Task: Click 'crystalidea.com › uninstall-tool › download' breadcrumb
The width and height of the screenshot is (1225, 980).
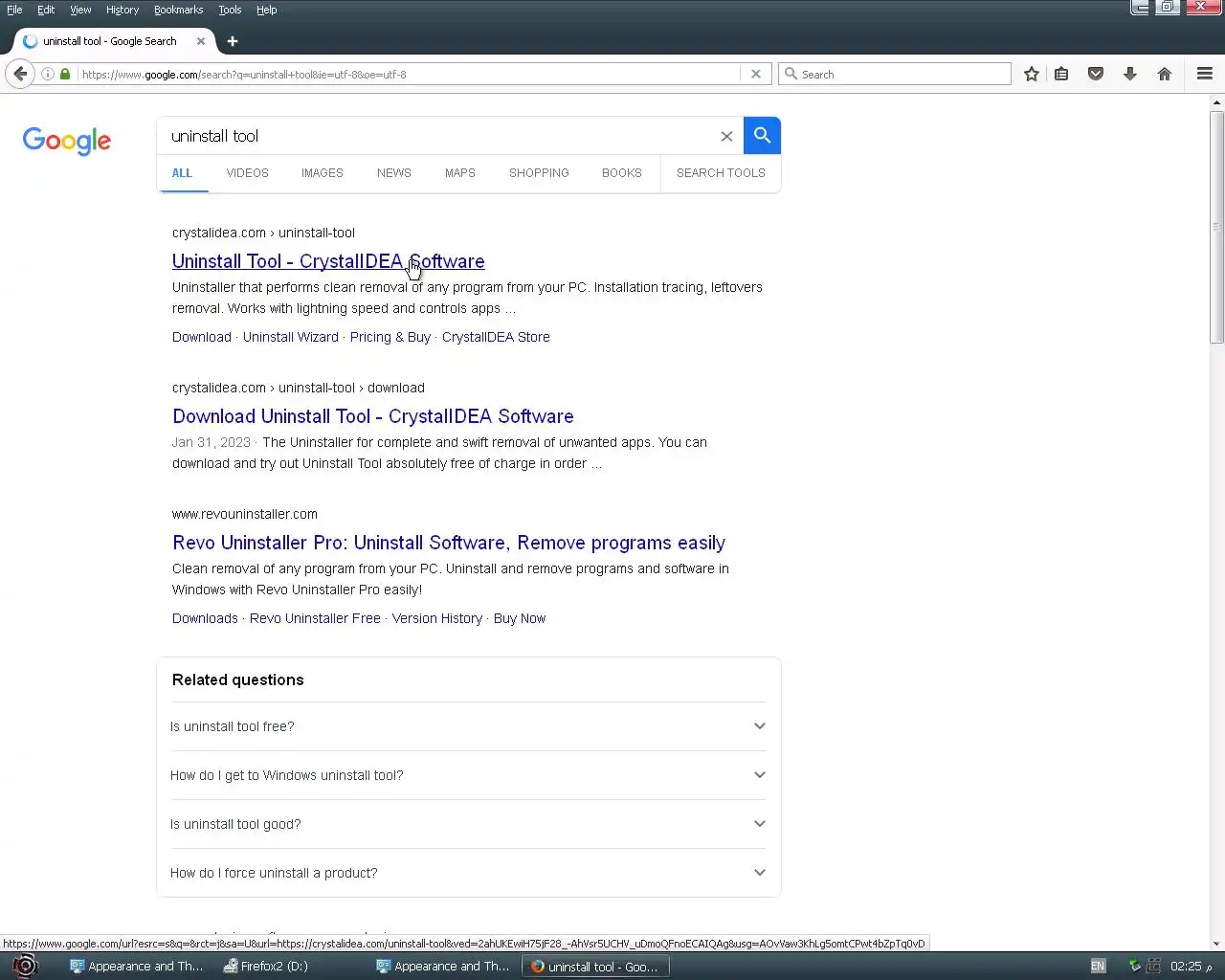Action: click(x=299, y=388)
